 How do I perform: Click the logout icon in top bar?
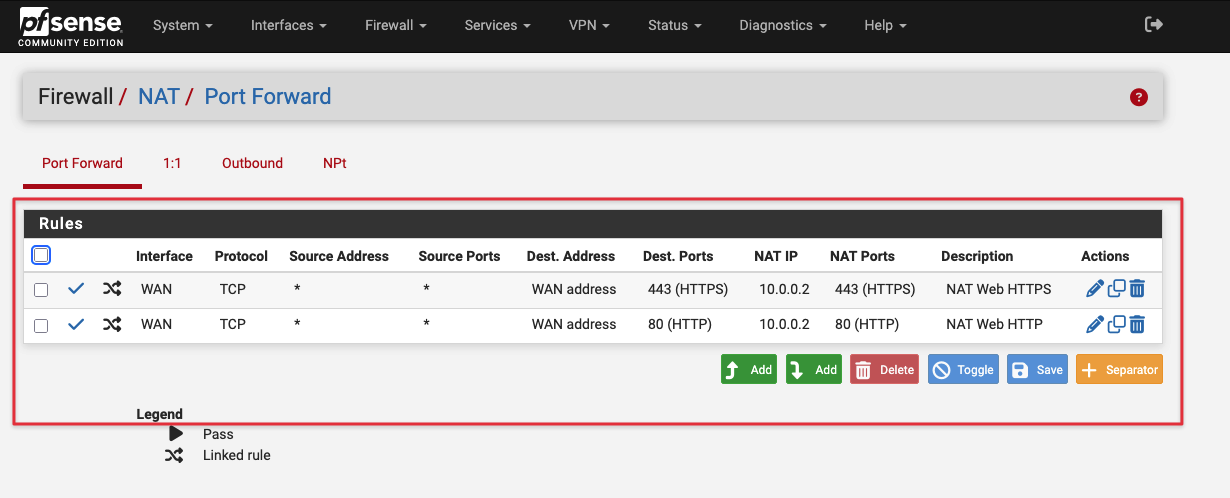(x=1154, y=25)
